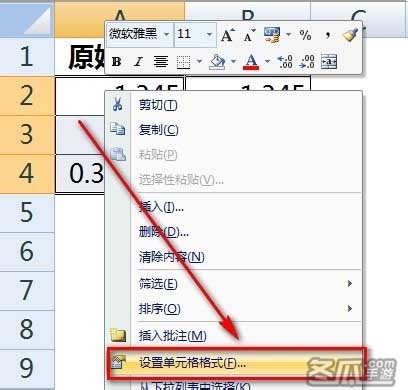The width and height of the screenshot is (408, 390).
Task: Toggle Italic in the mini toolbar
Action: [138, 62]
